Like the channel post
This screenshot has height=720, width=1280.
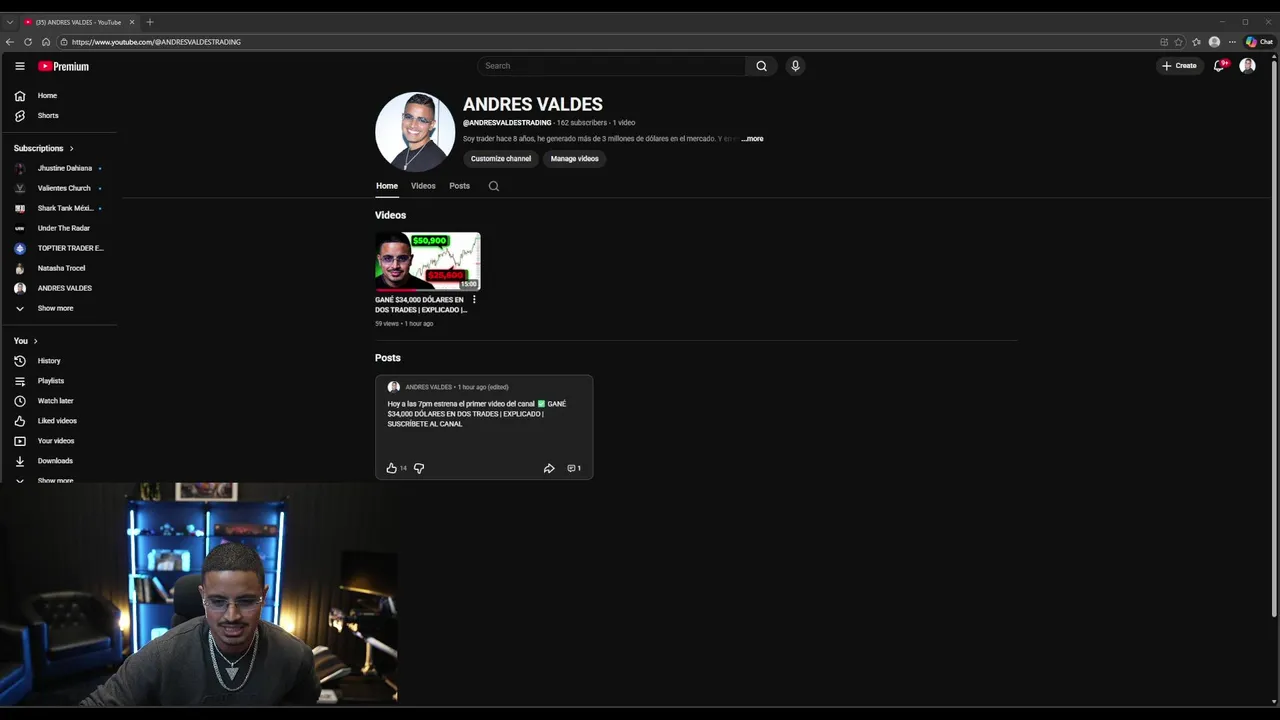point(391,468)
